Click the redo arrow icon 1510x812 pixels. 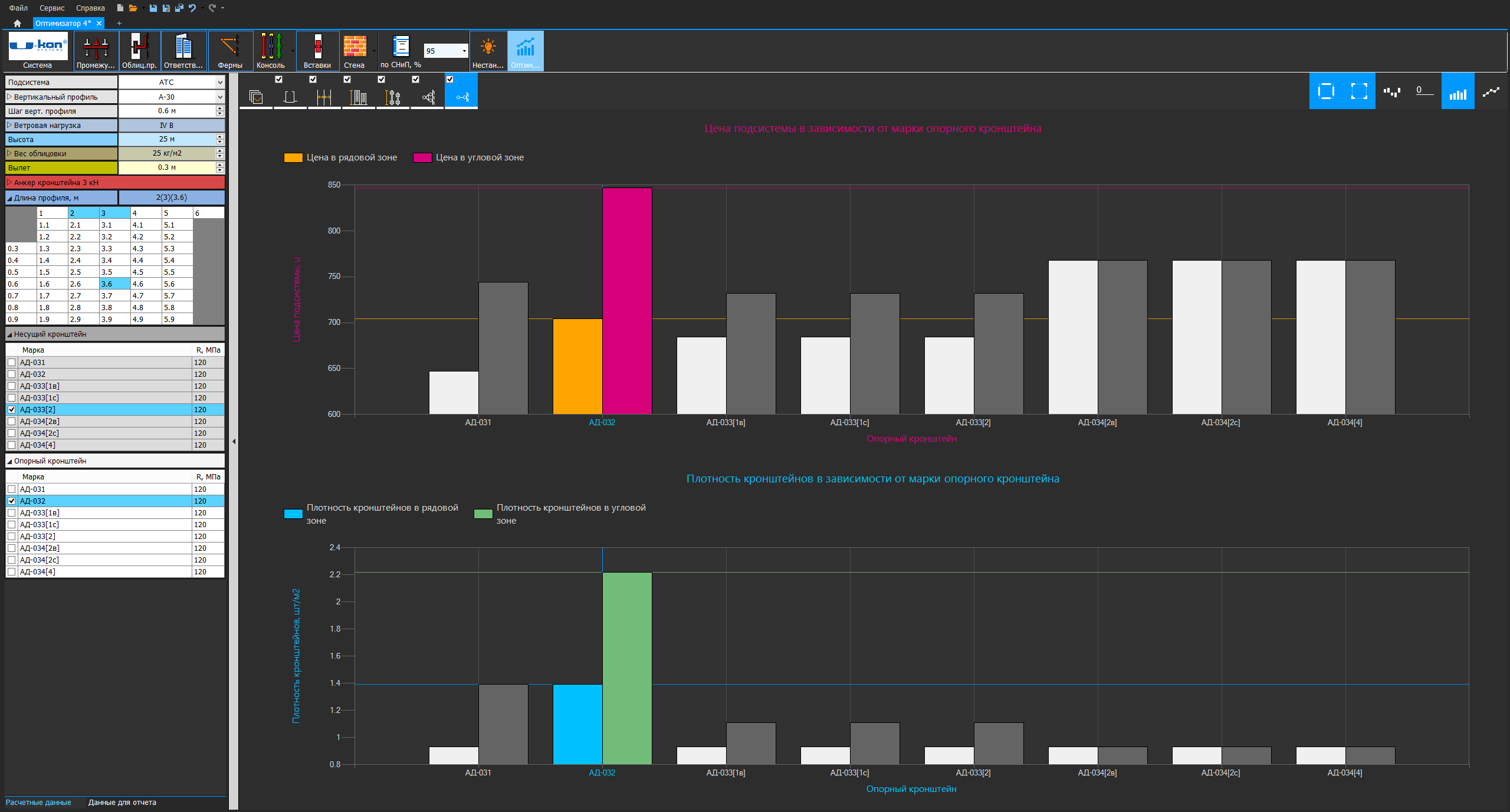pos(212,8)
